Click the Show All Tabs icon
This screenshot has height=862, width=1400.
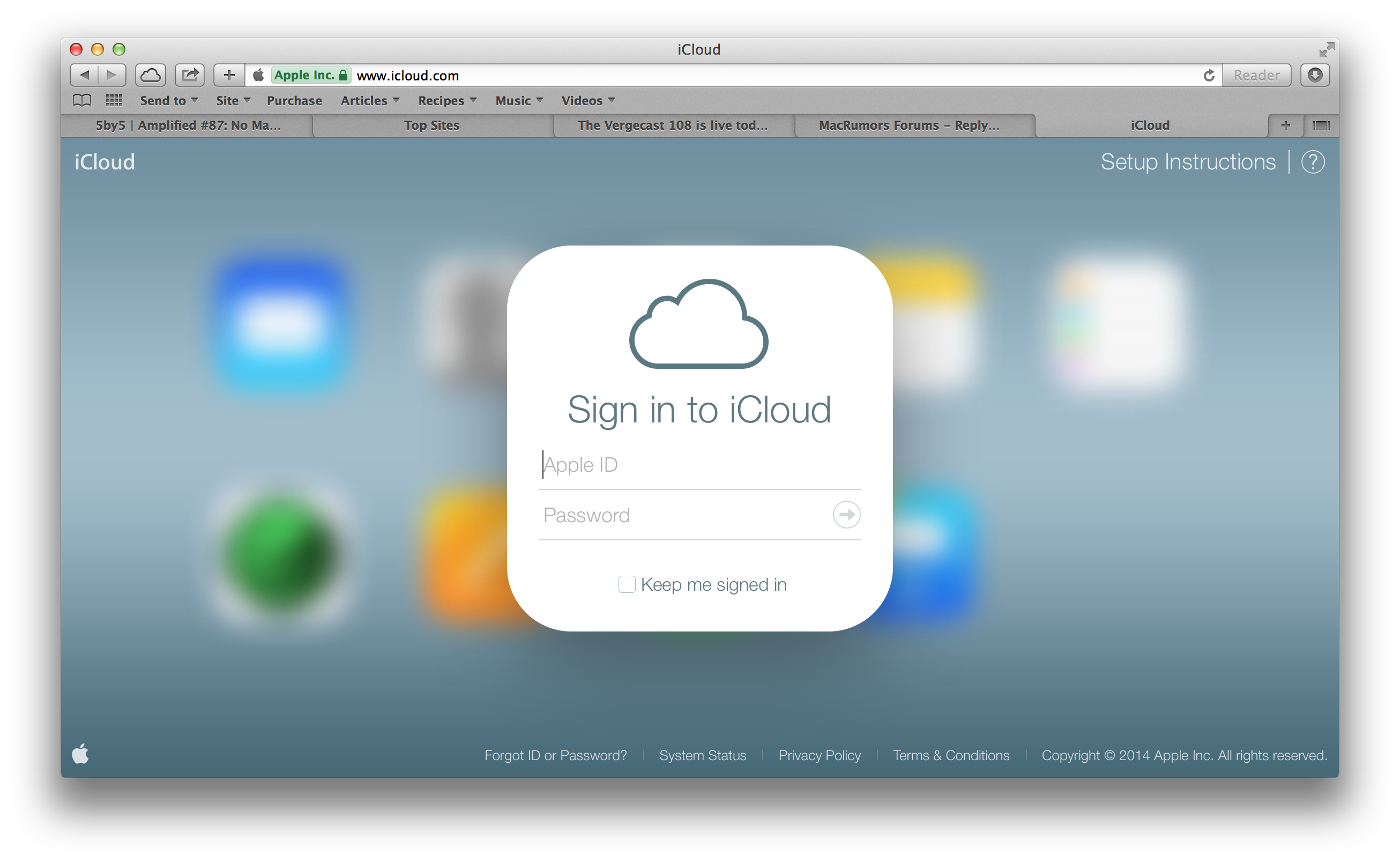1321,125
